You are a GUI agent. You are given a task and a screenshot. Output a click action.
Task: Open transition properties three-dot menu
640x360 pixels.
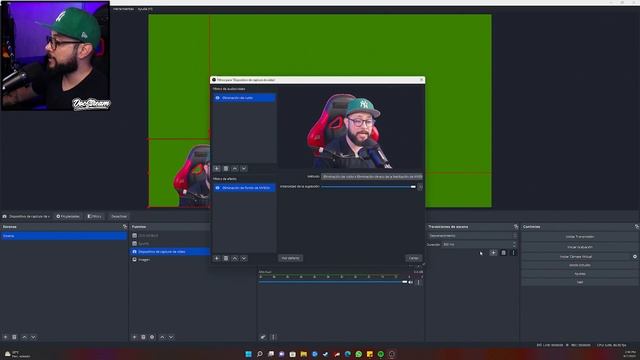click(513, 253)
